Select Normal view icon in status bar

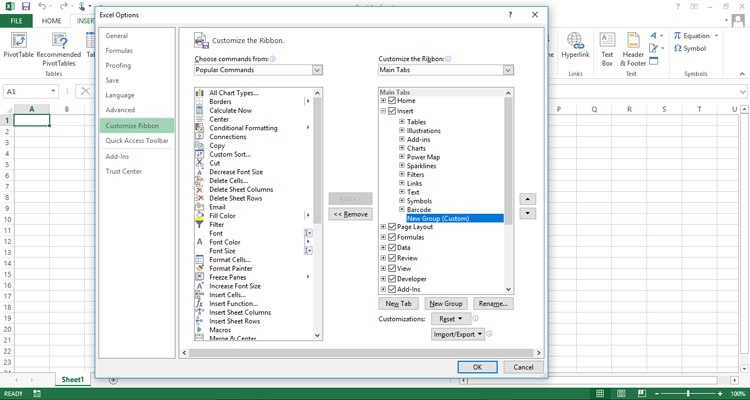(x=600, y=393)
